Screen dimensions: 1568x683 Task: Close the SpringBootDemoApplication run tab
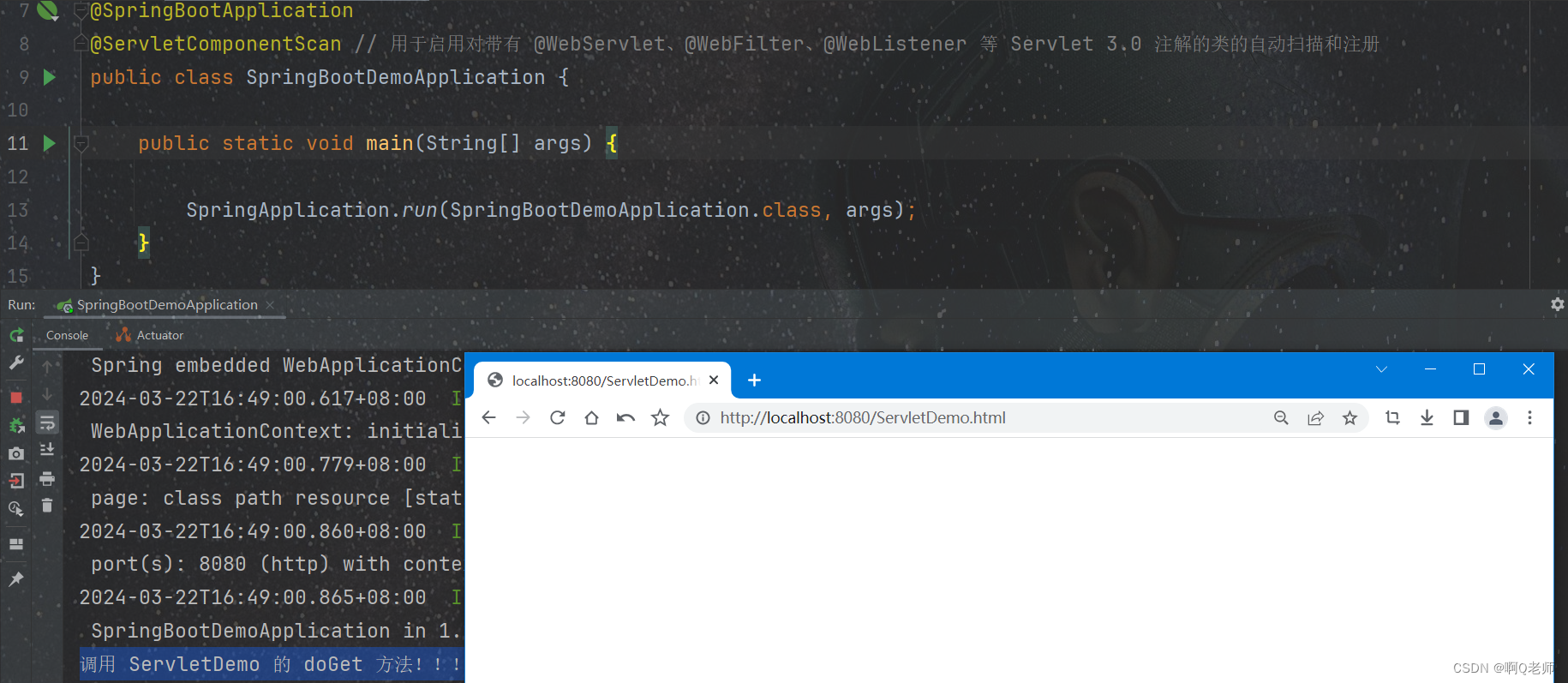pyautogui.click(x=271, y=305)
